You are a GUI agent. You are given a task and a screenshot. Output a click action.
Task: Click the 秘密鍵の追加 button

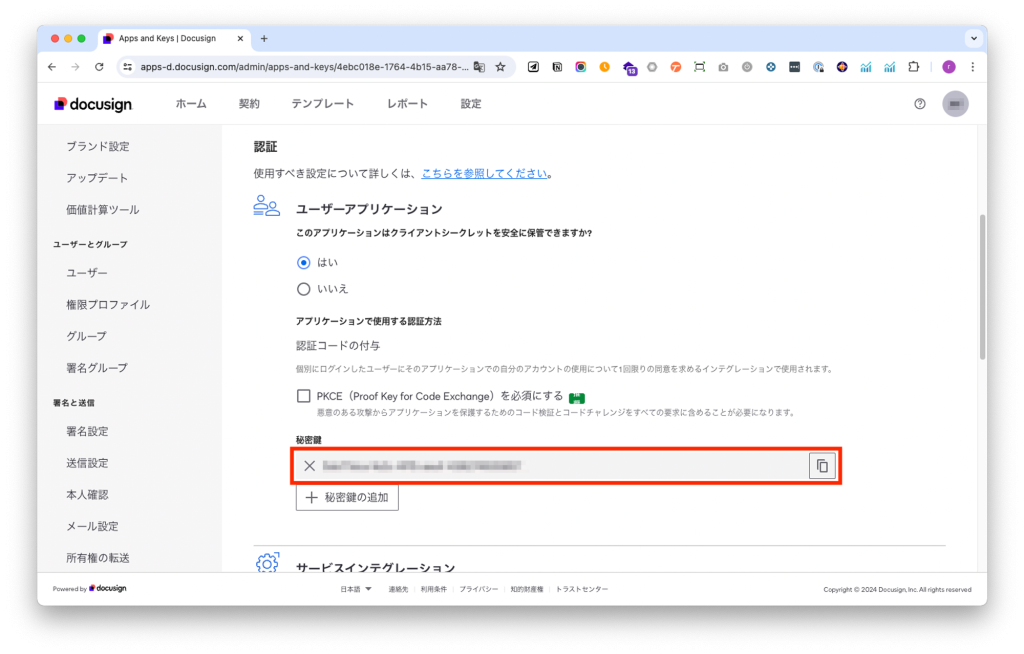[x=347, y=497]
